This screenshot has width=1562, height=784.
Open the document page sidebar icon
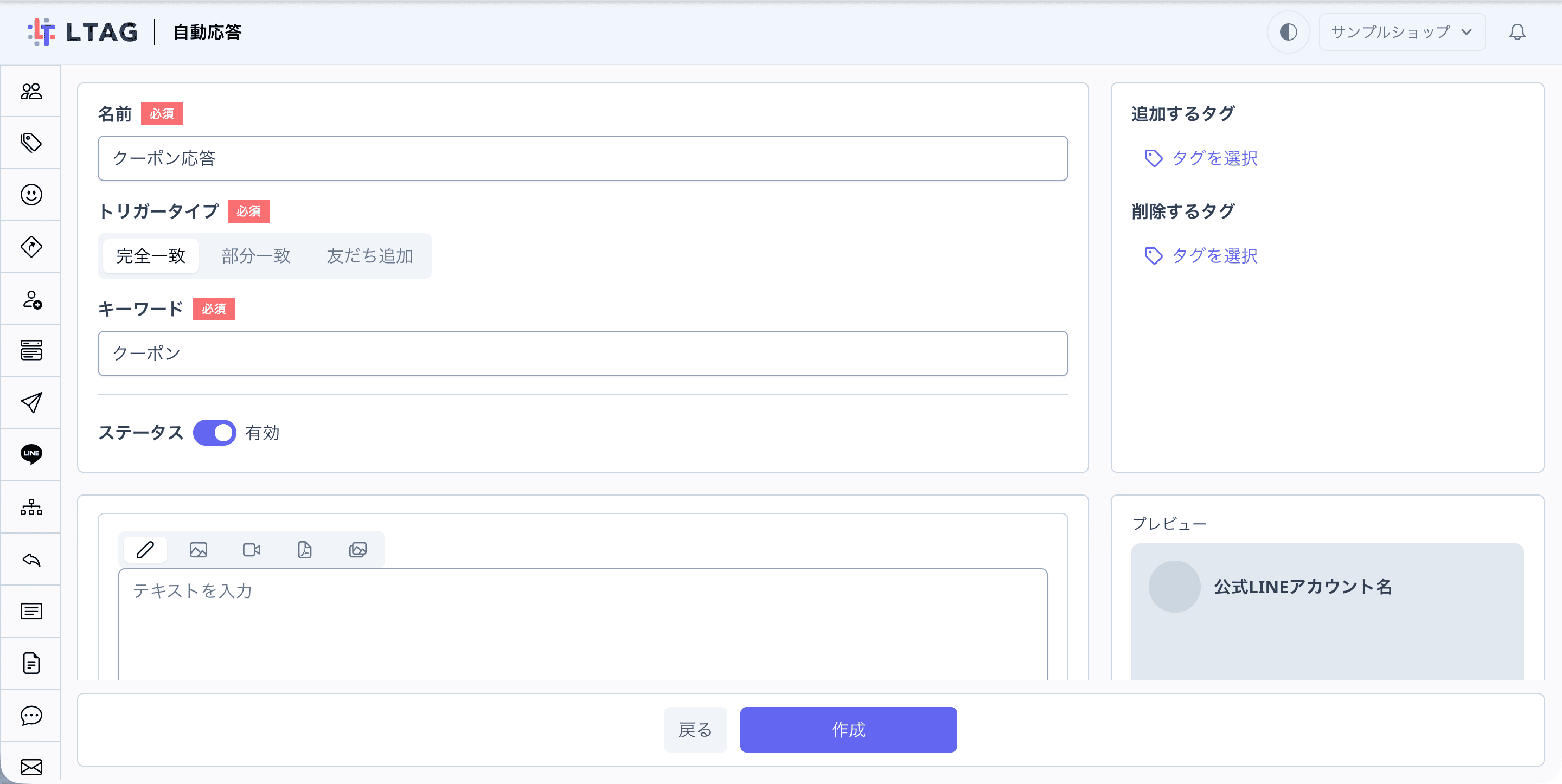click(x=31, y=663)
